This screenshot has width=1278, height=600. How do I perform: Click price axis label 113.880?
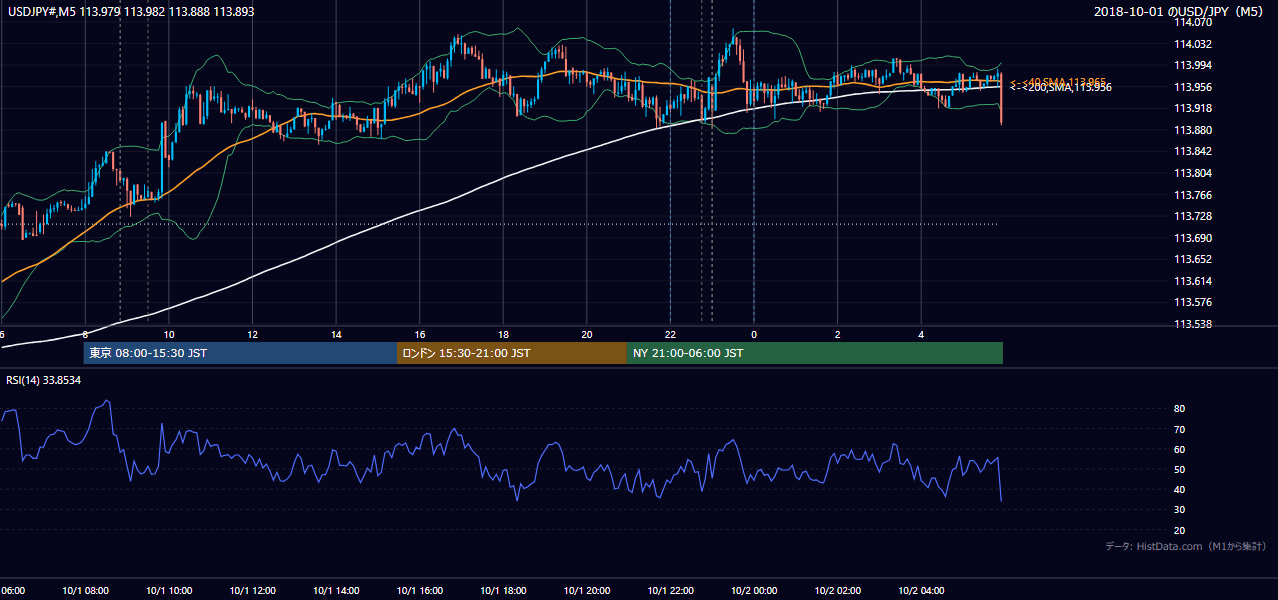(x=1193, y=130)
